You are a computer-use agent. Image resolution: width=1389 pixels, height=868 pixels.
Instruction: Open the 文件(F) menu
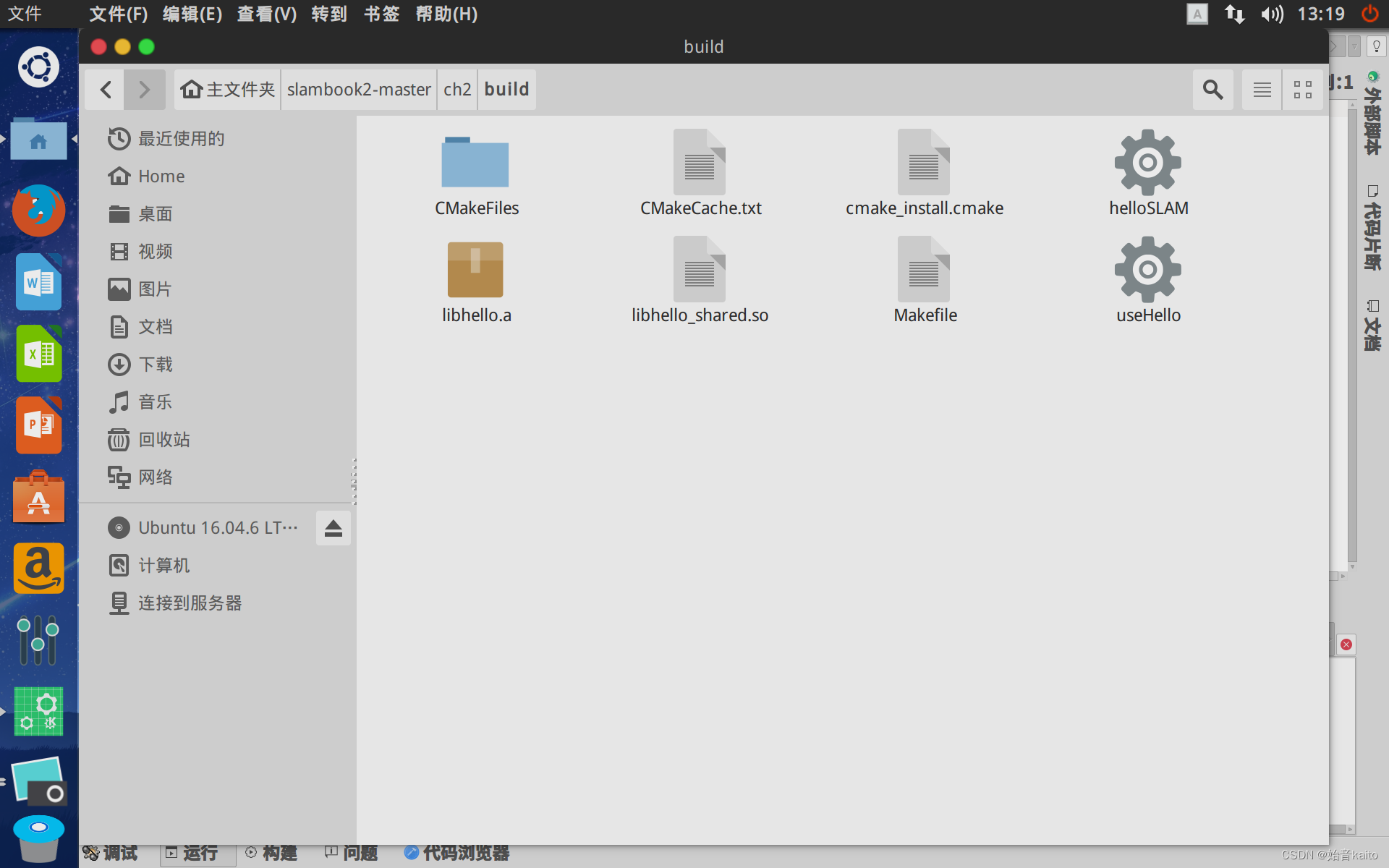click(x=118, y=14)
